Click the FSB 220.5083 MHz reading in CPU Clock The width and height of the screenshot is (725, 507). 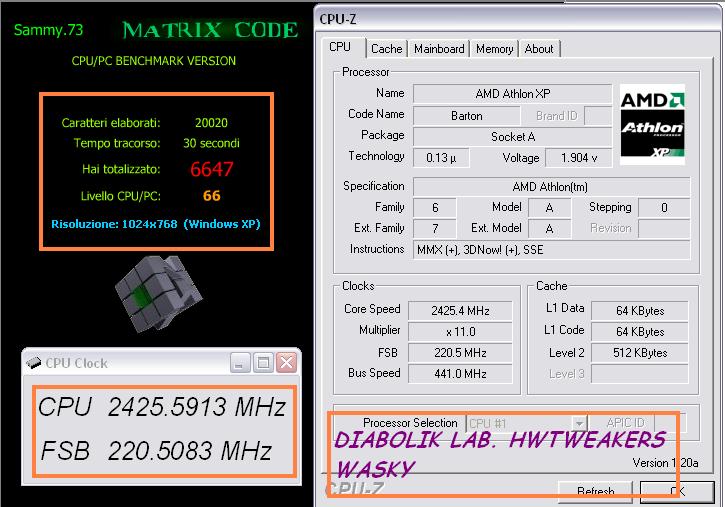click(156, 451)
